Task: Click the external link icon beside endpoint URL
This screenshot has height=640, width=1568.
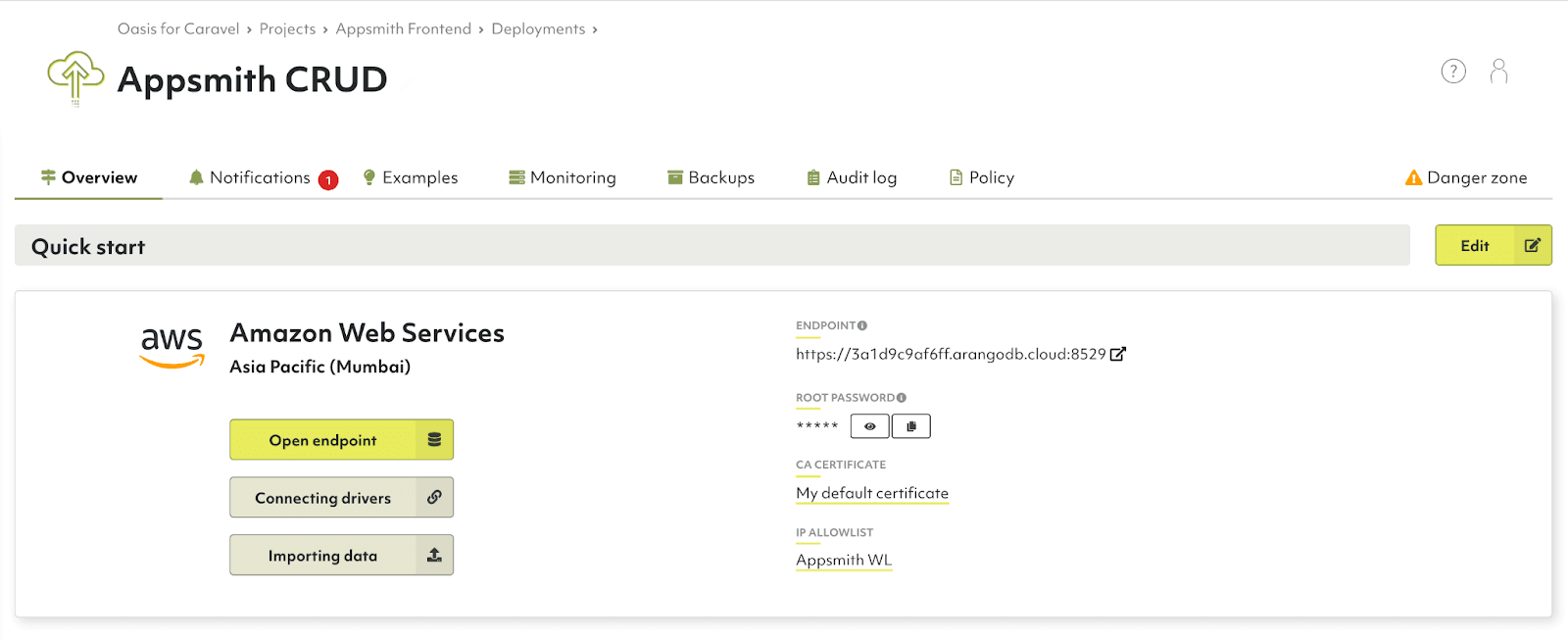Action: [x=1118, y=354]
